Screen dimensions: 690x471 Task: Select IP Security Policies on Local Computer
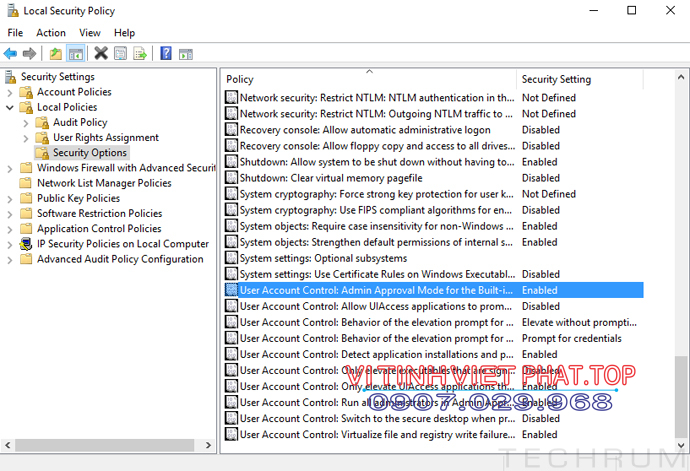122,244
